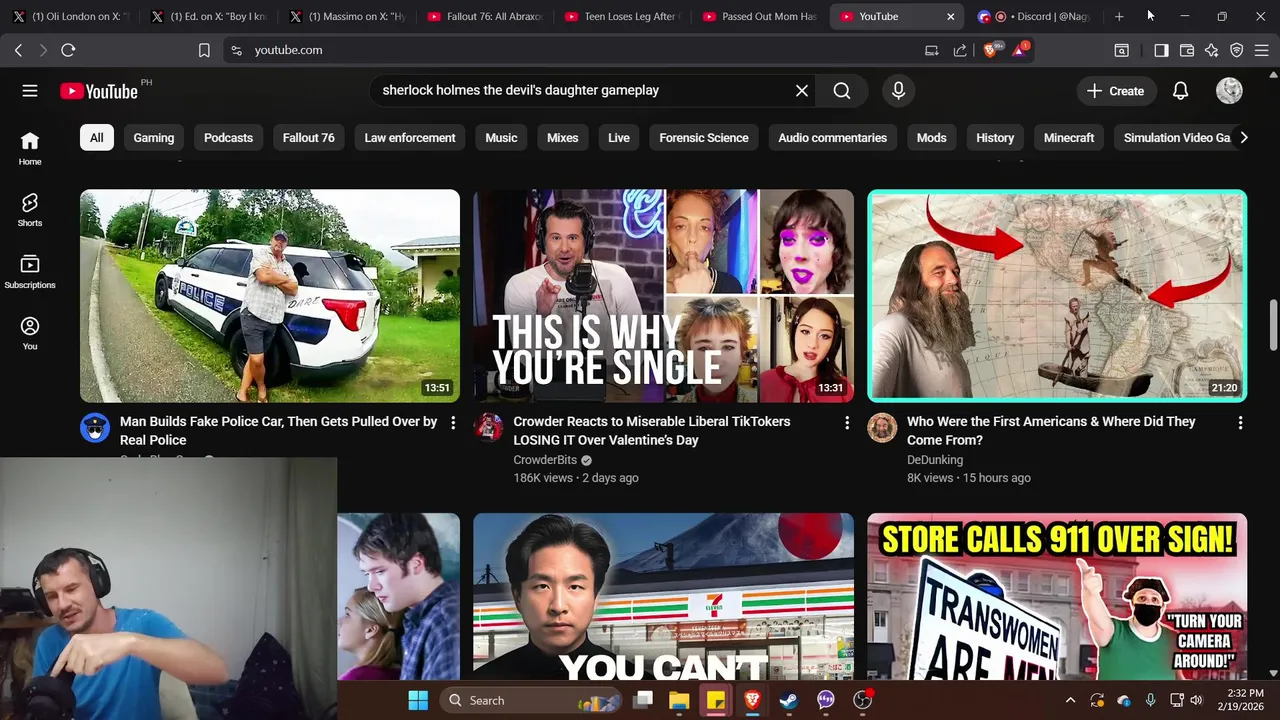Submit search with the magnifier button
This screenshot has width=1280, height=720.
coord(842,91)
